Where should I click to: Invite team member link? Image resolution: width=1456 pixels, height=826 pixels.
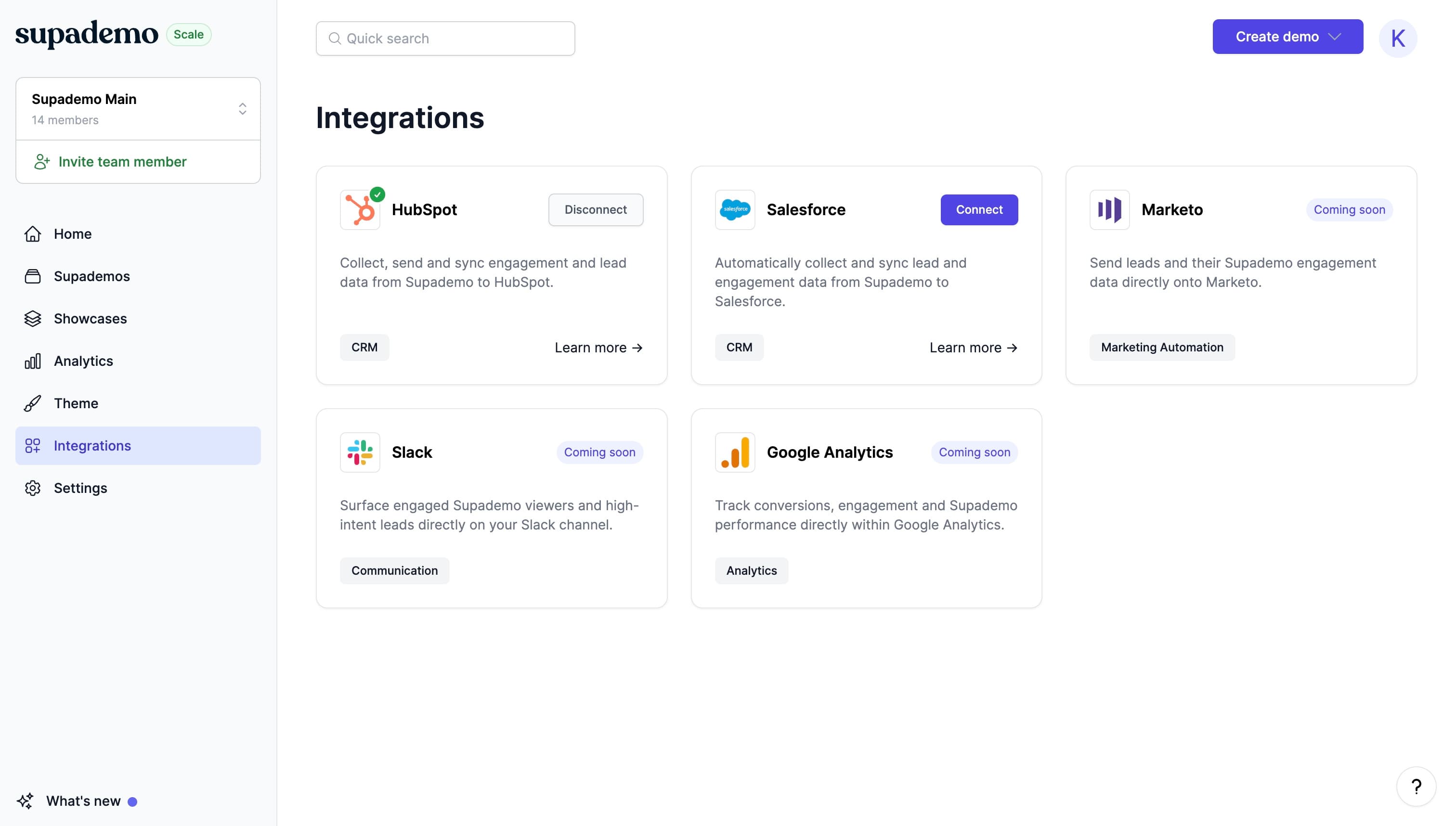coord(123,162)
